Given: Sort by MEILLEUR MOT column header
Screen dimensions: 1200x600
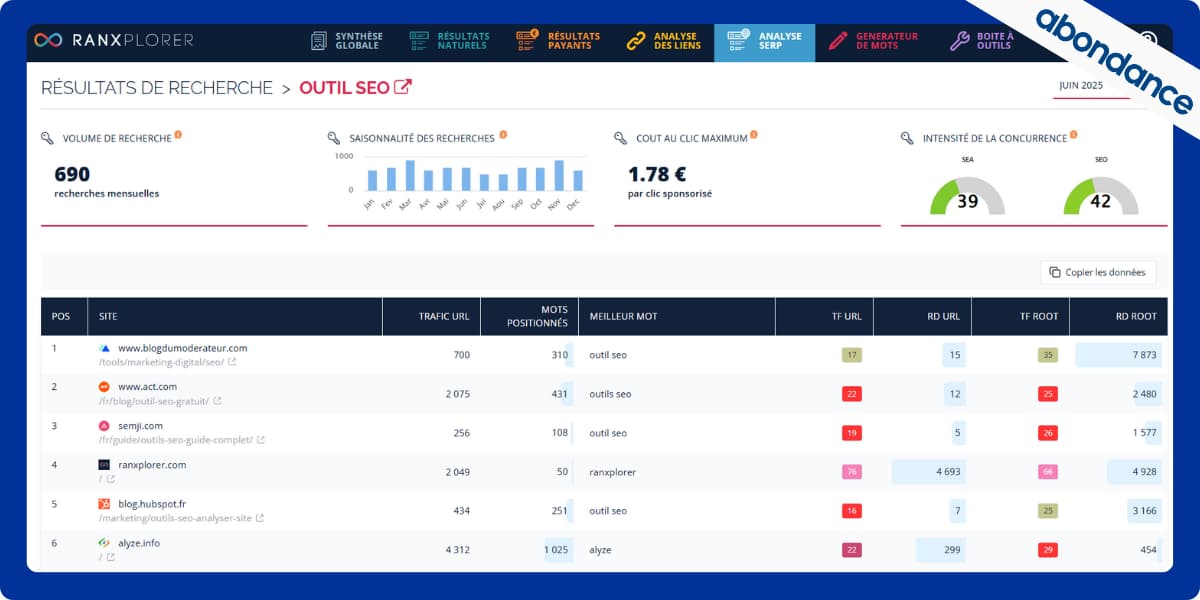Looking at the screenshot, I should (x=677, y=316).
